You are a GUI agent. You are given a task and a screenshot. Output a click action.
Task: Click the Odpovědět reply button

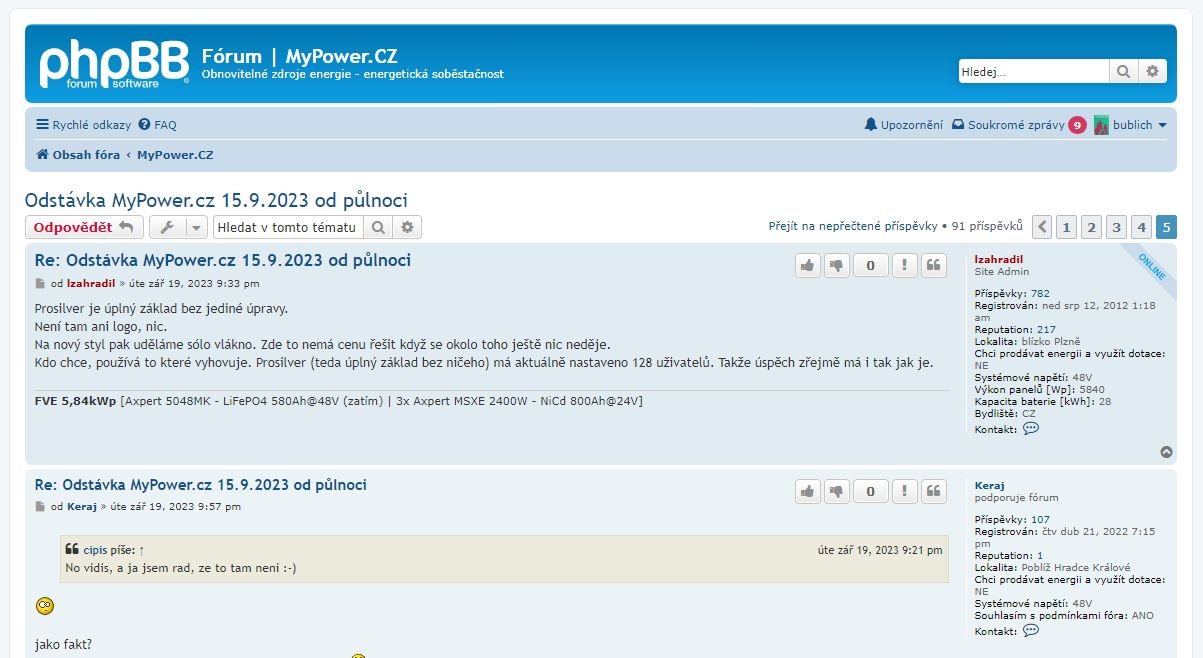tap(84, 227)
